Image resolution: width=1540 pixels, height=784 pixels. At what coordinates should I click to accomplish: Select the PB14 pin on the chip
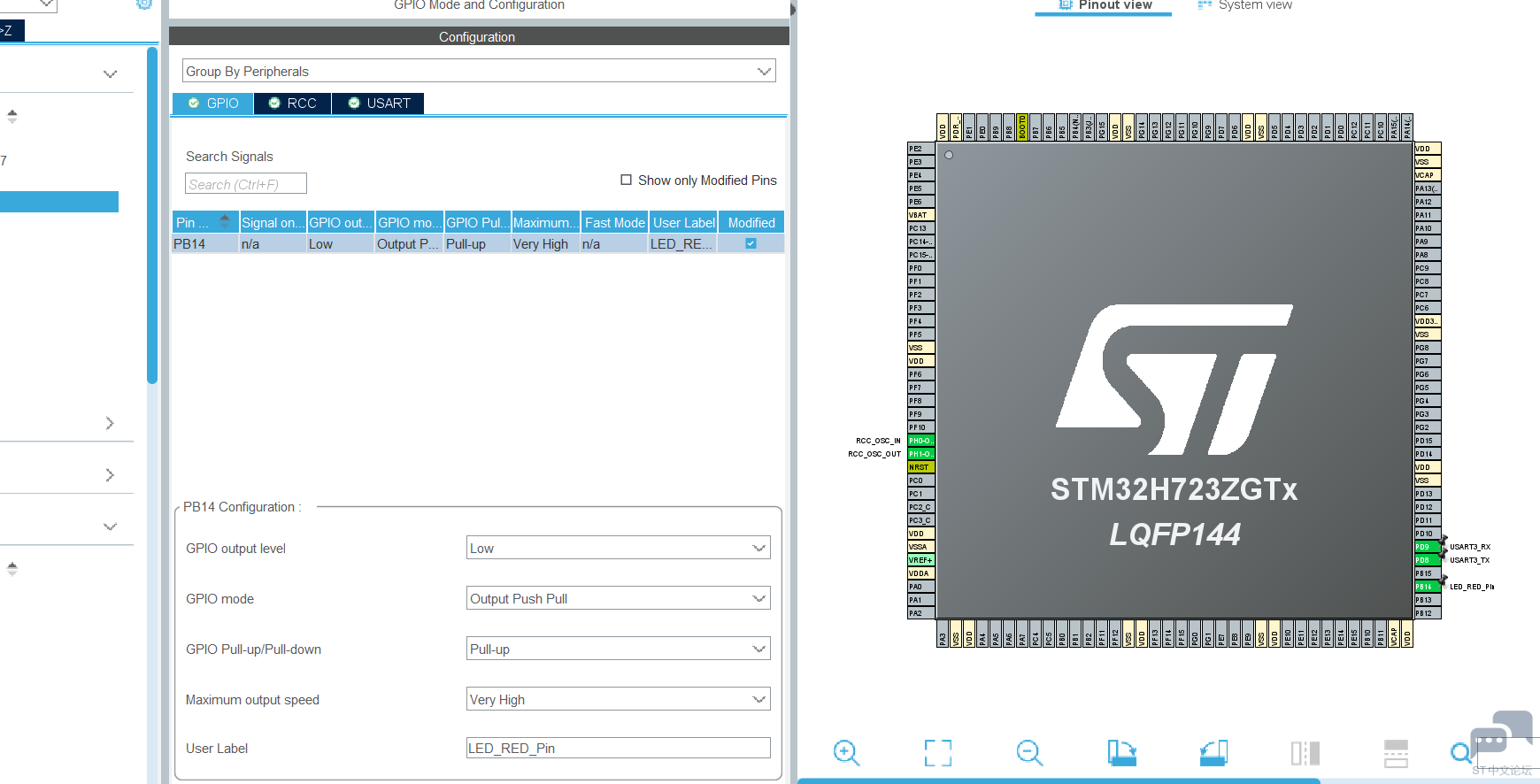pyautogui.click(x=1427, y=587)
